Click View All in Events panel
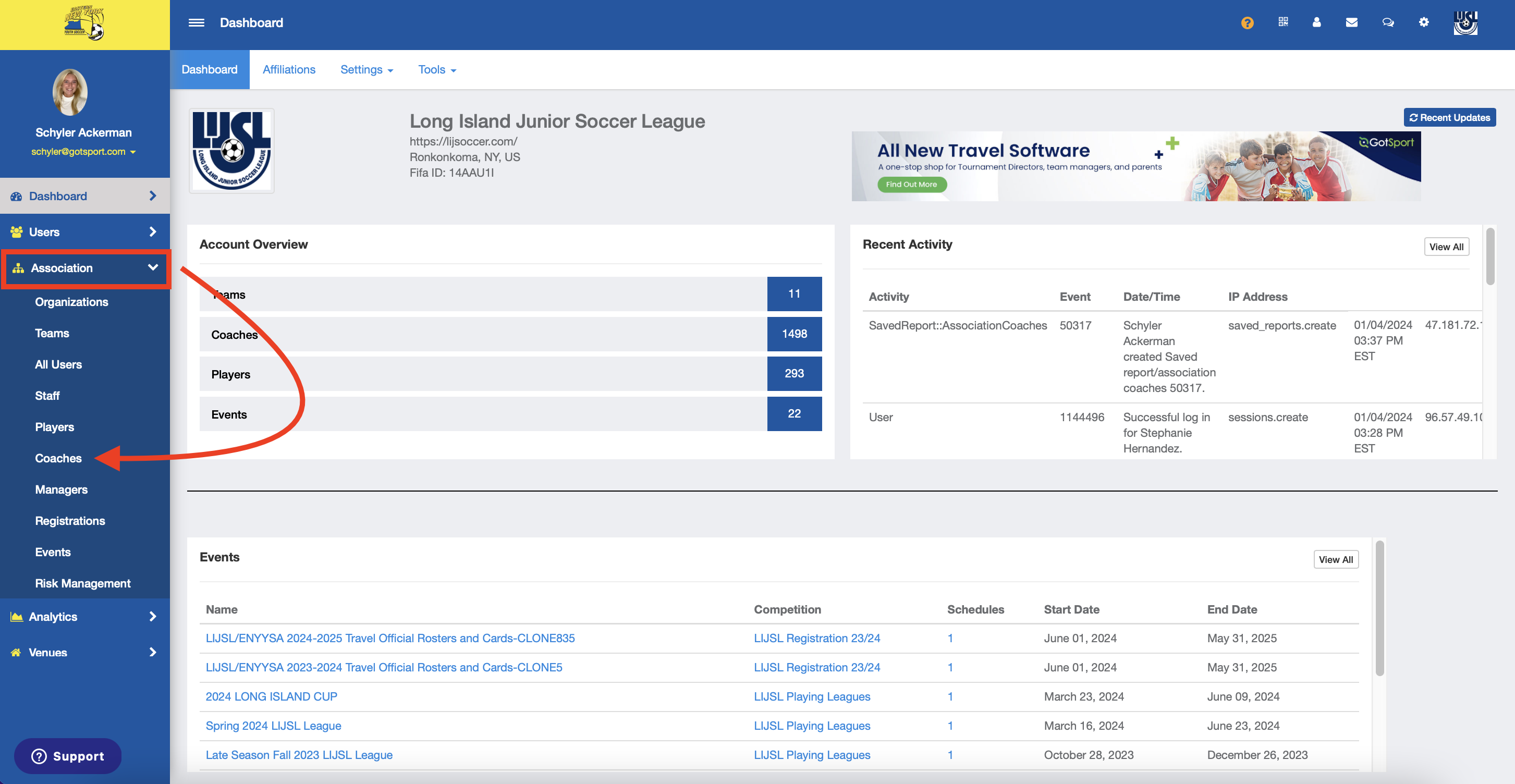The image size is (1515, 784). tap(1336, 559)
